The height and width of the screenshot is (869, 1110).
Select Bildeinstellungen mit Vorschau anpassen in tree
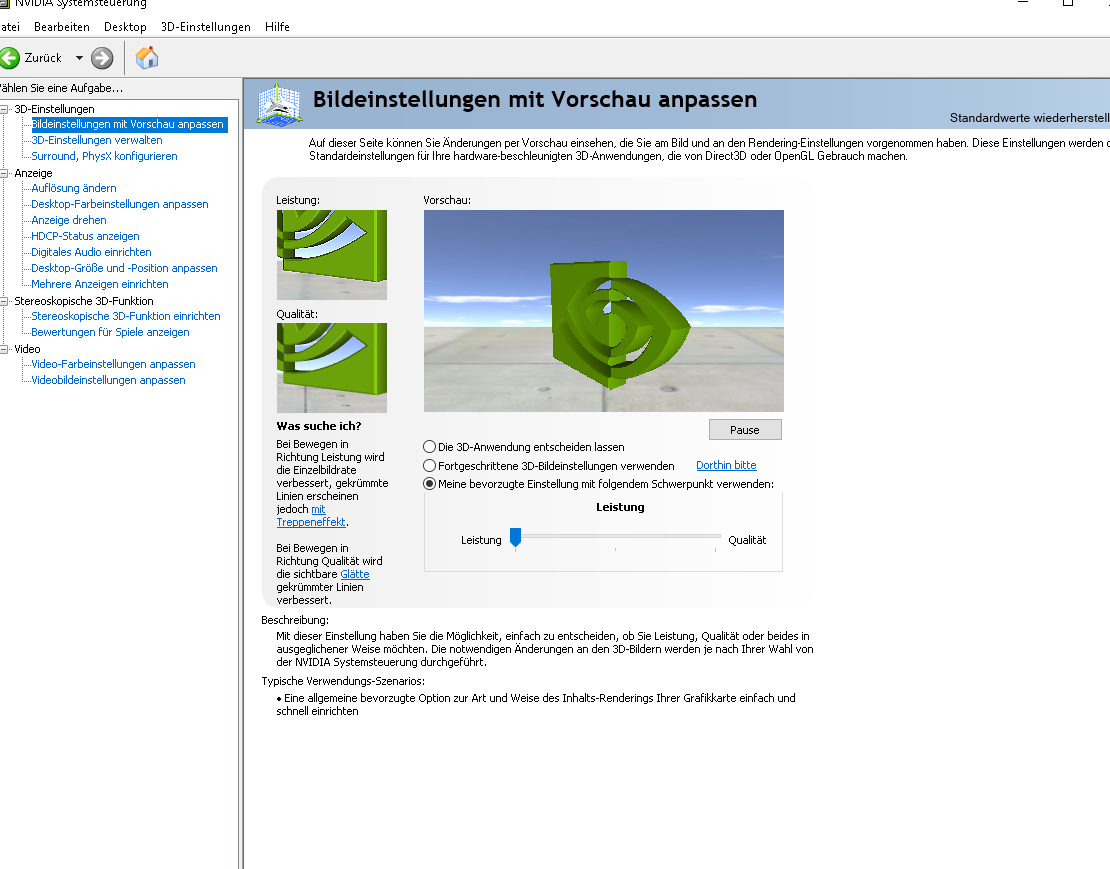click(x=129, y=125)
